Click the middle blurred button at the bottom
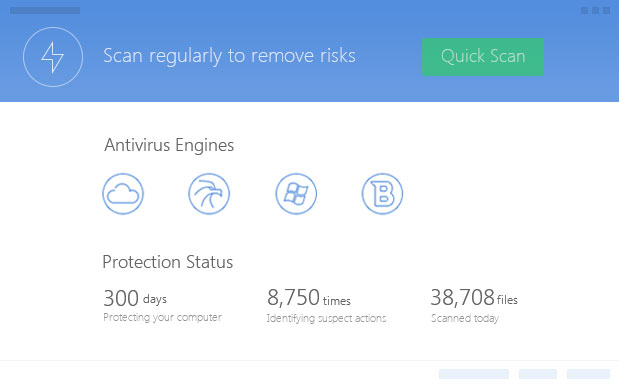The image size is (619, 385). pos(538,374)
